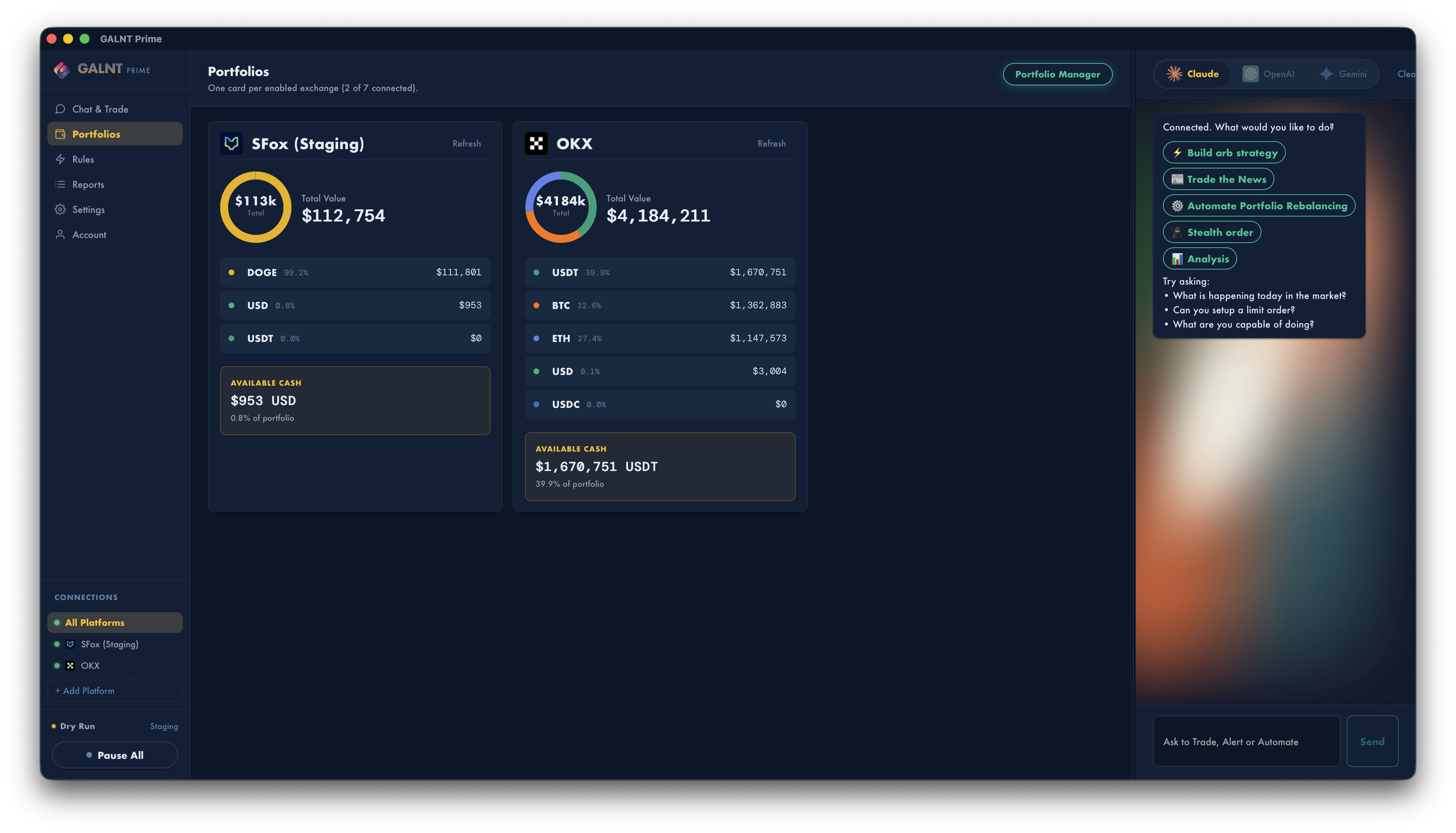The image size is (1456, 833).
Task: Choose the Build arb strategy suggestion
Action: 1224,153
